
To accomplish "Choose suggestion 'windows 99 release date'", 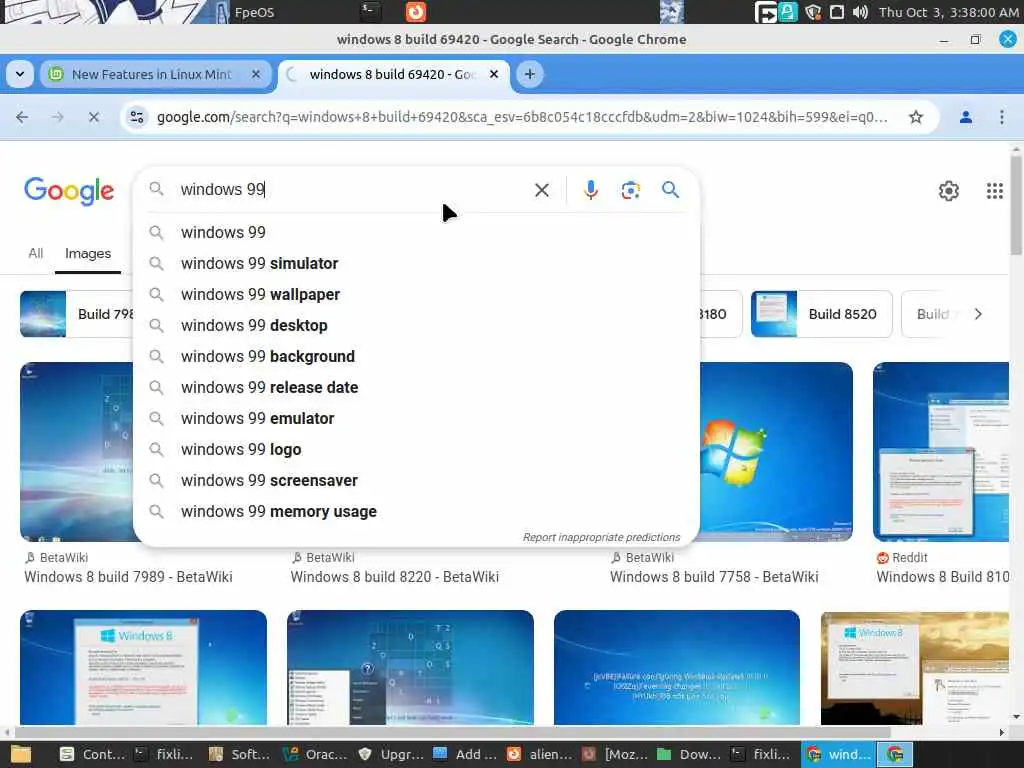I will (416, 387).
